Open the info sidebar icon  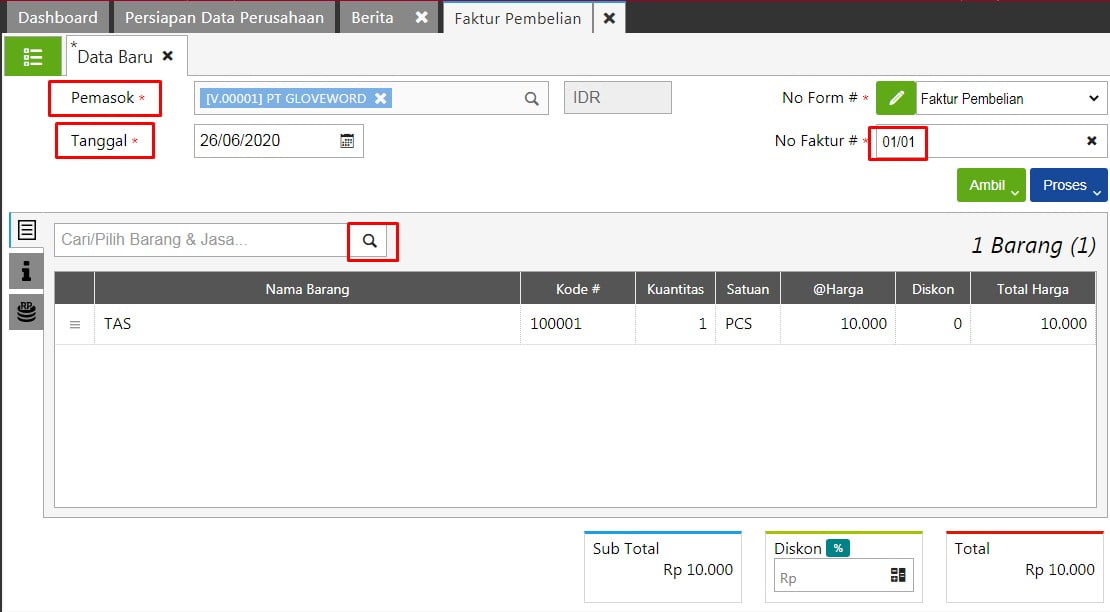tap(26, 271)
